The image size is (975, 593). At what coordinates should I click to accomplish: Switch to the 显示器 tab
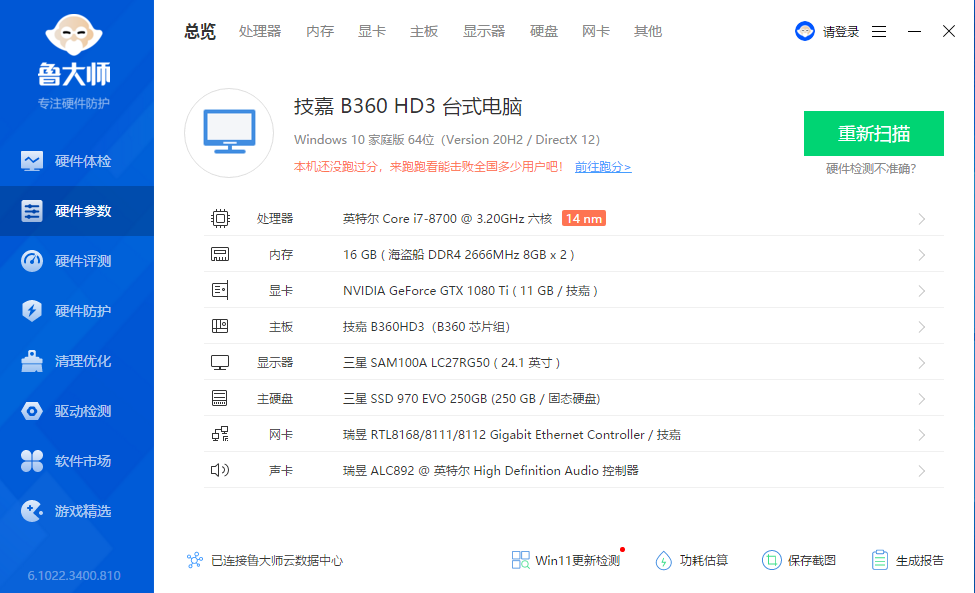click(484, 31)
